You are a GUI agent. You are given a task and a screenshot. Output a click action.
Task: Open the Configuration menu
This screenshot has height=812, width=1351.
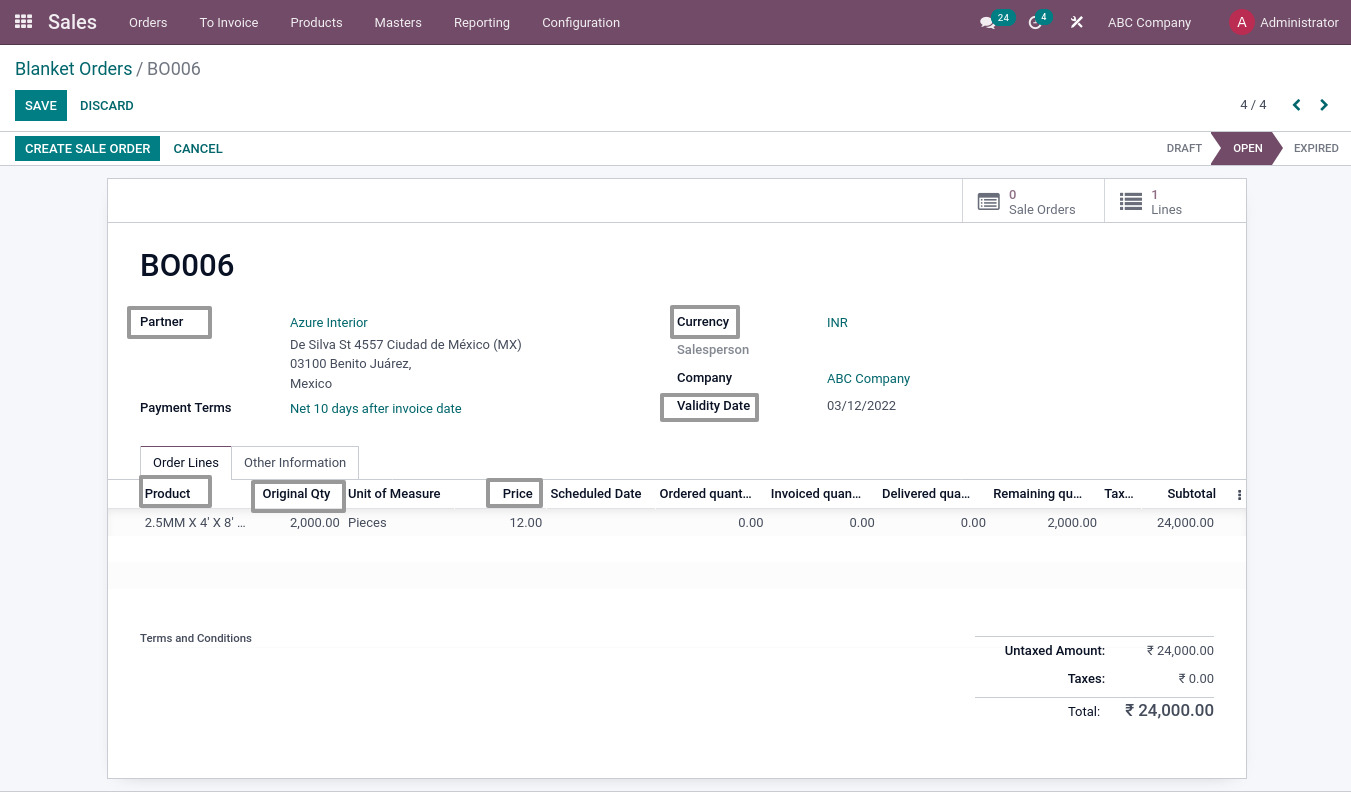581,22
